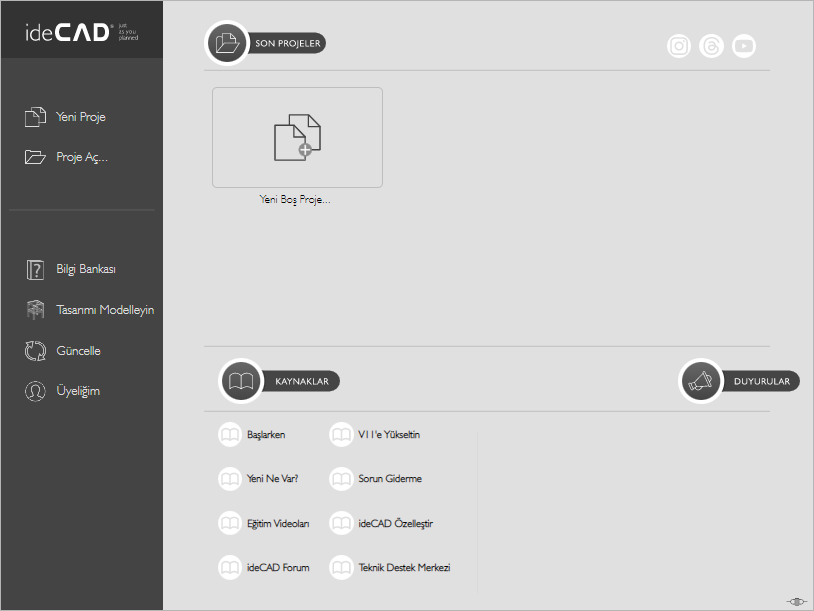This screenshot has width=814, height=611.
Task: Click the Bilgi Bankası question-book icon
Action: 35,269
